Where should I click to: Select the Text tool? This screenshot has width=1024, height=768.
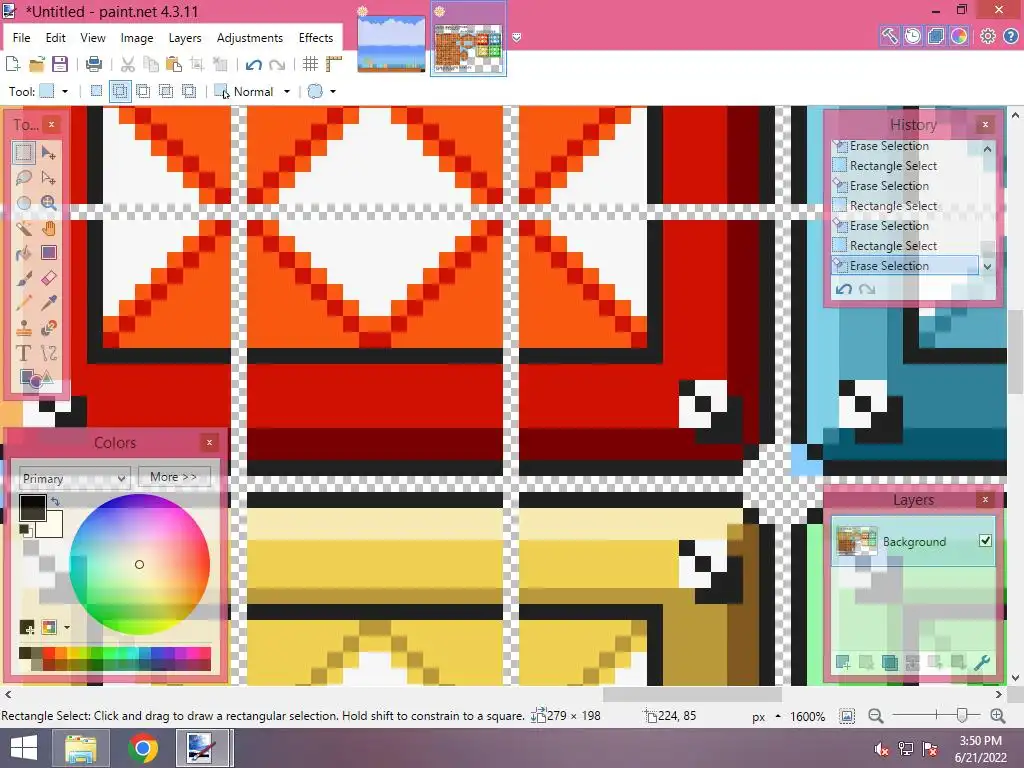coord(24,353)
